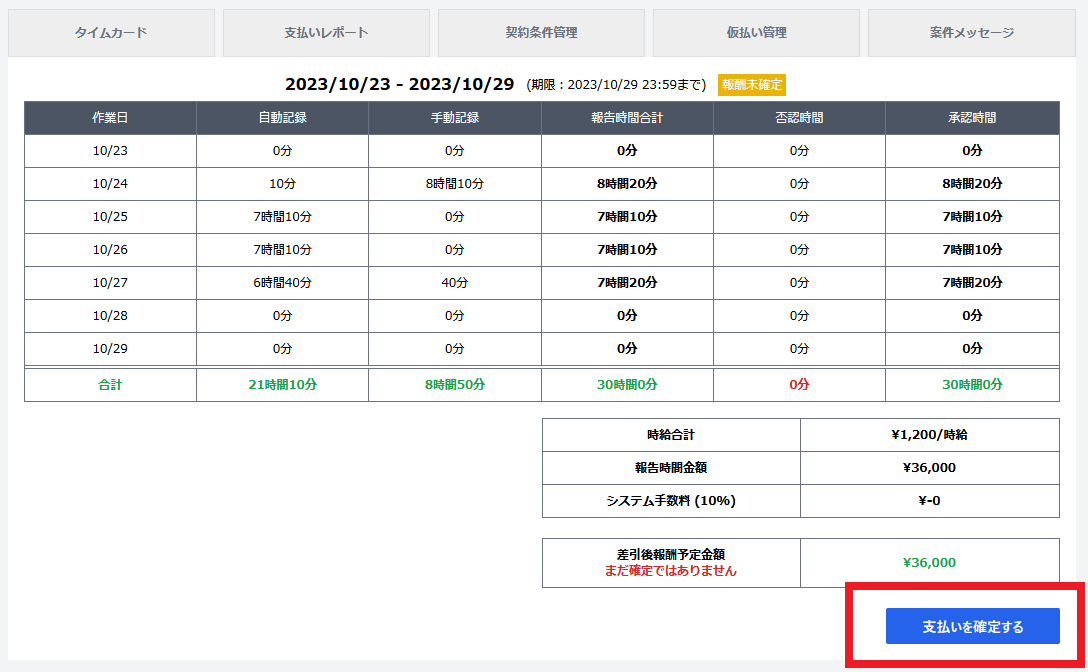The image size is (1088, 672).
Task: Click the 否認時間 column header
Action: click(799, 118)
